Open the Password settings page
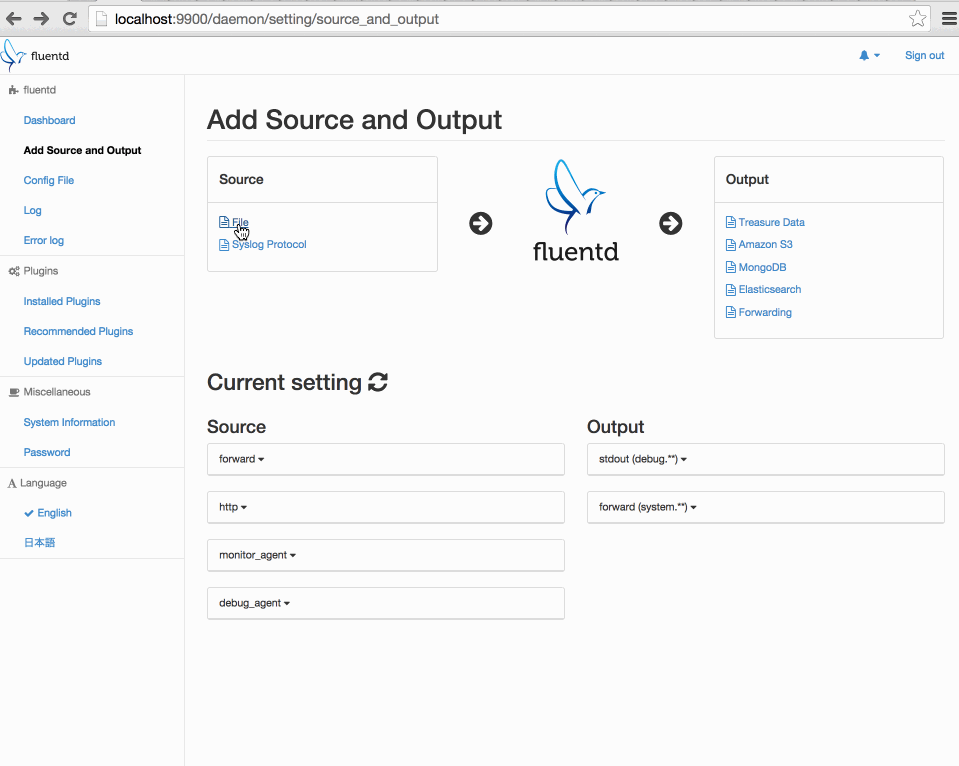 (47, 452)
